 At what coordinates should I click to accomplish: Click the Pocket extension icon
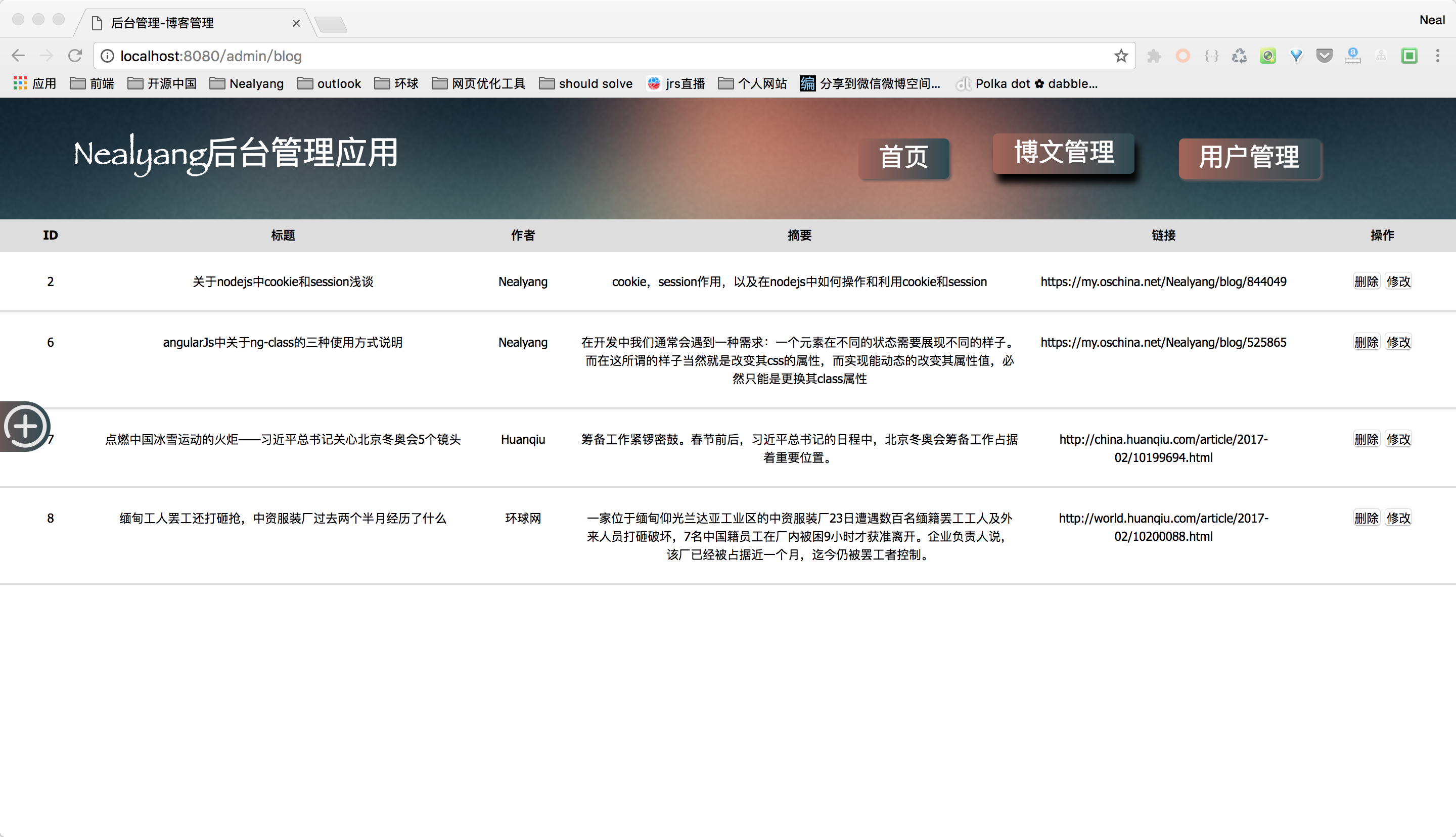(1325, 56)
